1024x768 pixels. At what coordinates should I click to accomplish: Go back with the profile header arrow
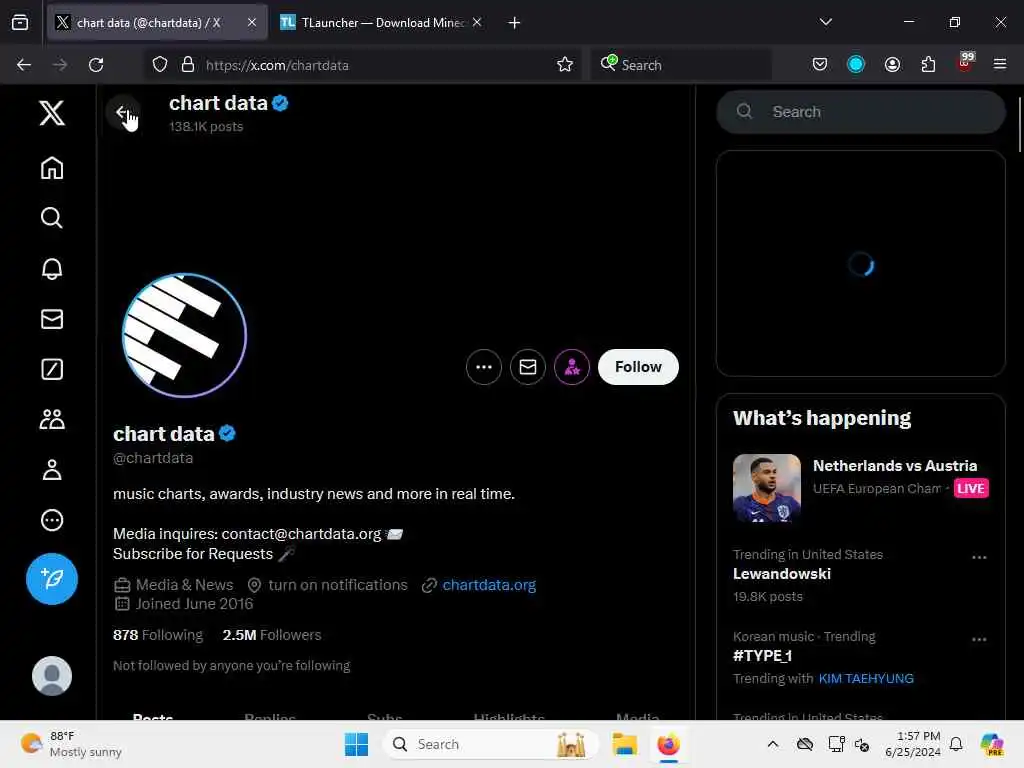coord(122,112)
